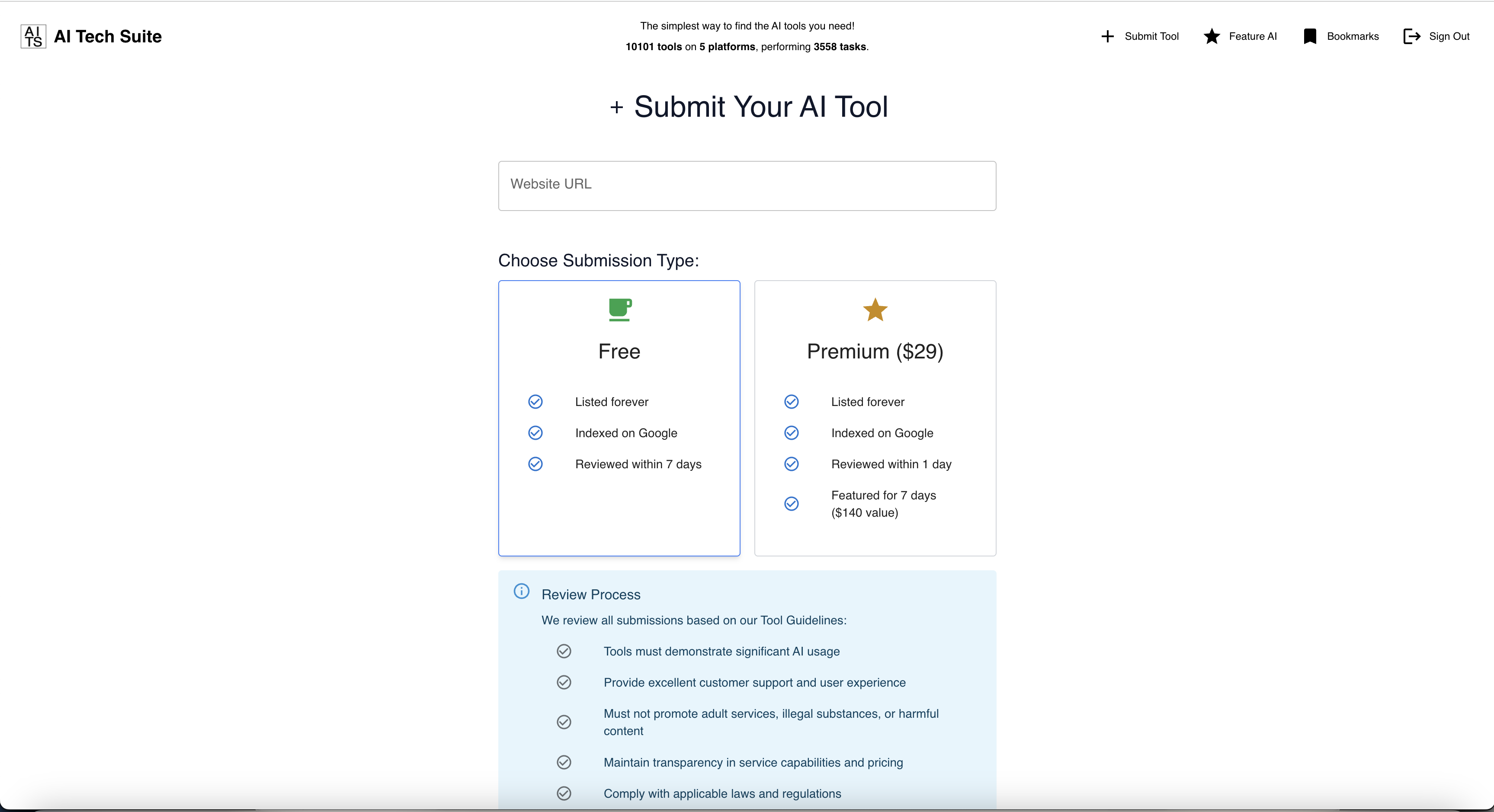The image size is (1494, 812).
Task: Click the AI Tech Suite title
Action: tap(108, 36)
